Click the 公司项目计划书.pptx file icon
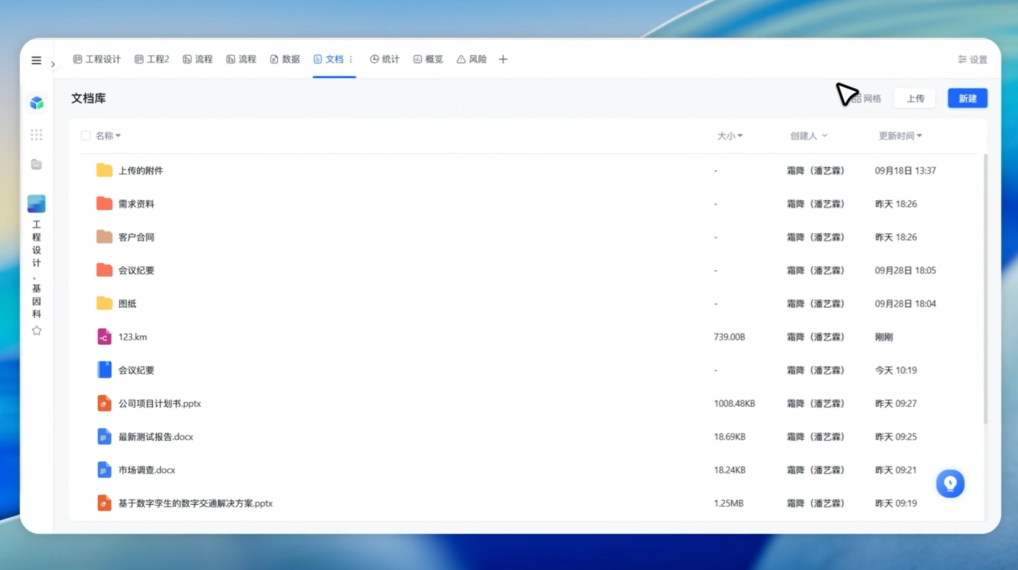This screenshot has height=570, width=1018. [x=104, y=403]
